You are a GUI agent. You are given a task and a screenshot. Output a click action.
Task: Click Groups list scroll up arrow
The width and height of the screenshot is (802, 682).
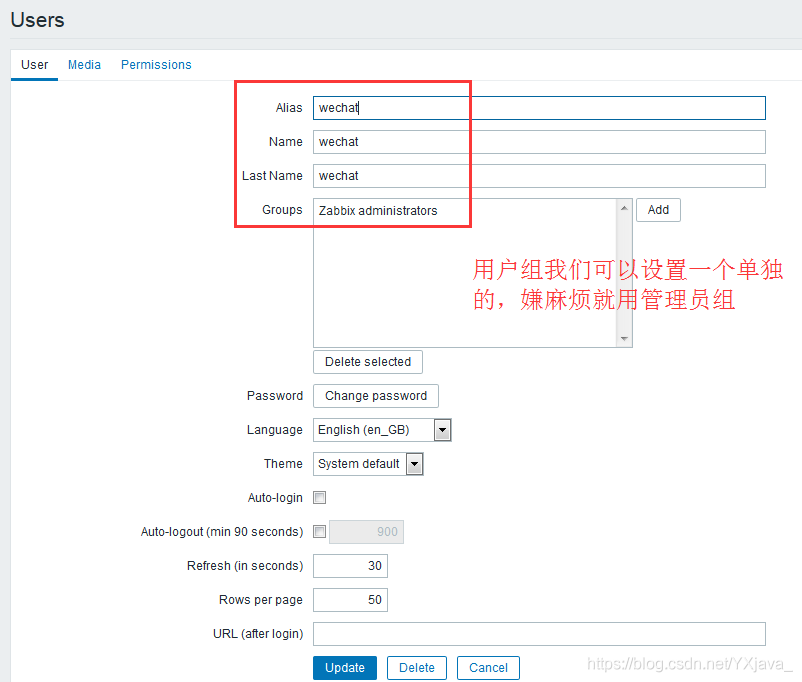coord(624,208)
